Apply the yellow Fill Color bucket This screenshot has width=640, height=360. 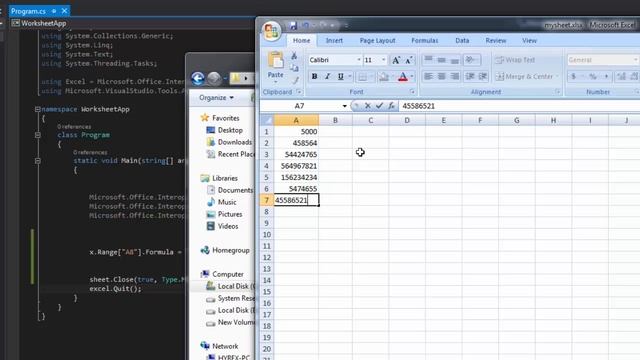click(x=383, y=76)
